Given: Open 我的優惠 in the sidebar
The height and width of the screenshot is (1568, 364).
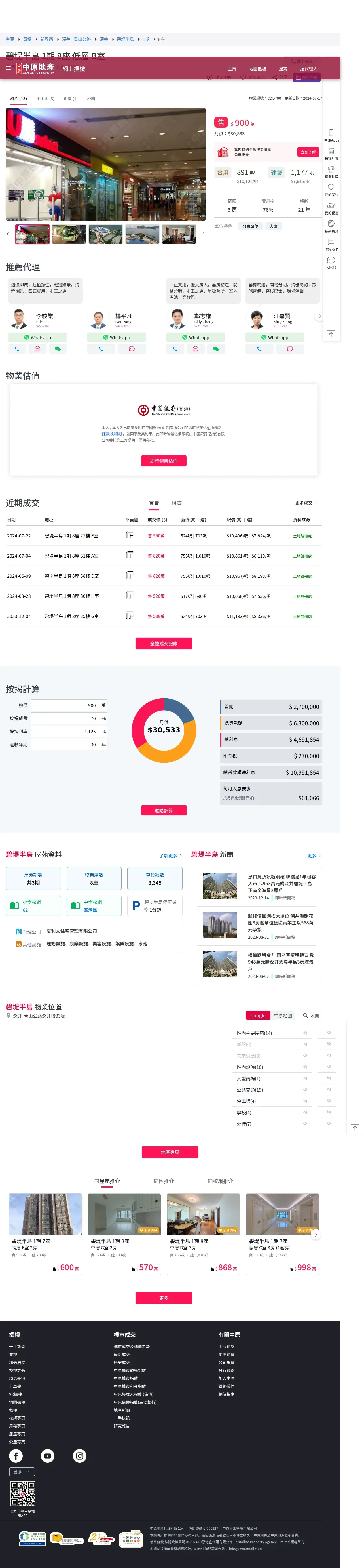Looking at the screenshot, I should (x=331, y=208).
